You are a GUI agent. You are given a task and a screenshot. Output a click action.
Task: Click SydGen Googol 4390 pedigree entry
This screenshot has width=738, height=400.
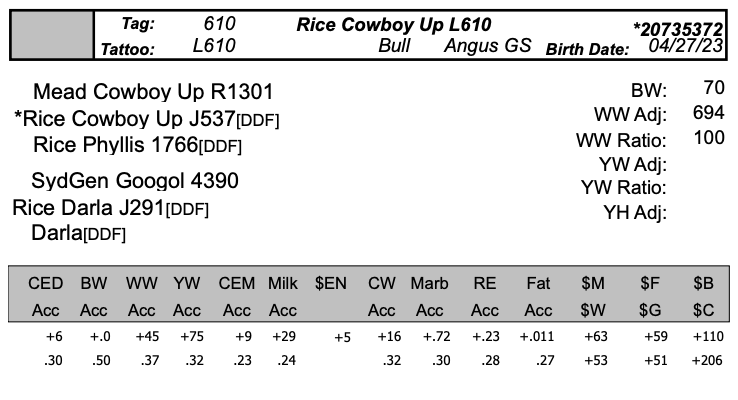point(135,181)
